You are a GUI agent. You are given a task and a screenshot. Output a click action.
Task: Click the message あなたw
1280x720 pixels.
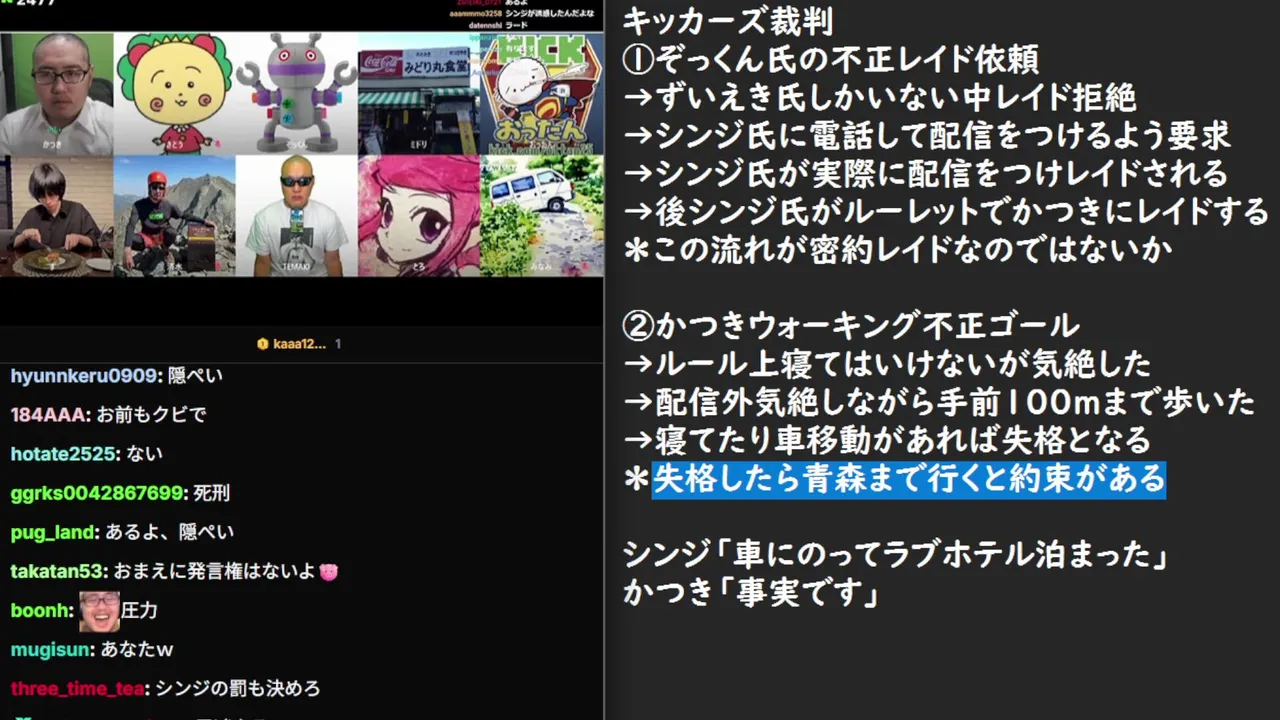pos(137,650)
